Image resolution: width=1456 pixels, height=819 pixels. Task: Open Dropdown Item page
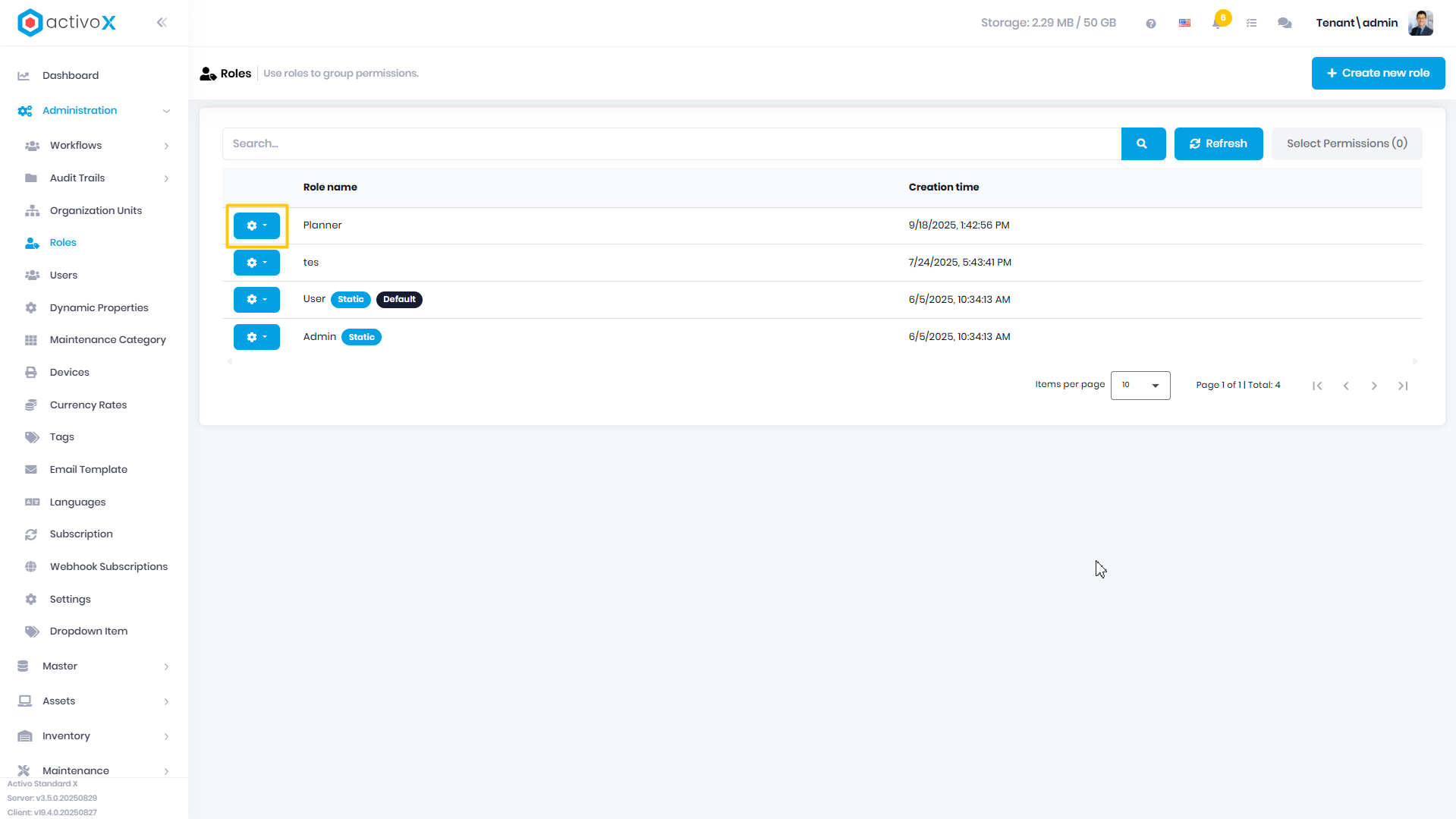coord(89,632)
